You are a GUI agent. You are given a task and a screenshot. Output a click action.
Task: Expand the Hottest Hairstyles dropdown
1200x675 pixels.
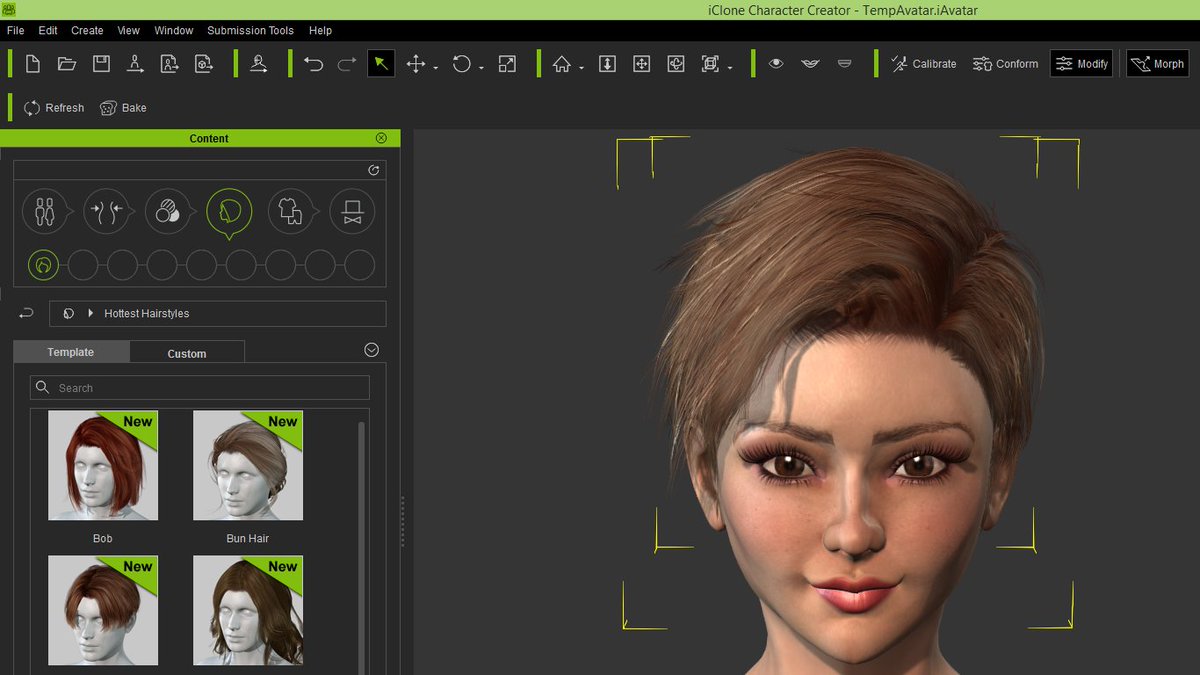[91, 313]
